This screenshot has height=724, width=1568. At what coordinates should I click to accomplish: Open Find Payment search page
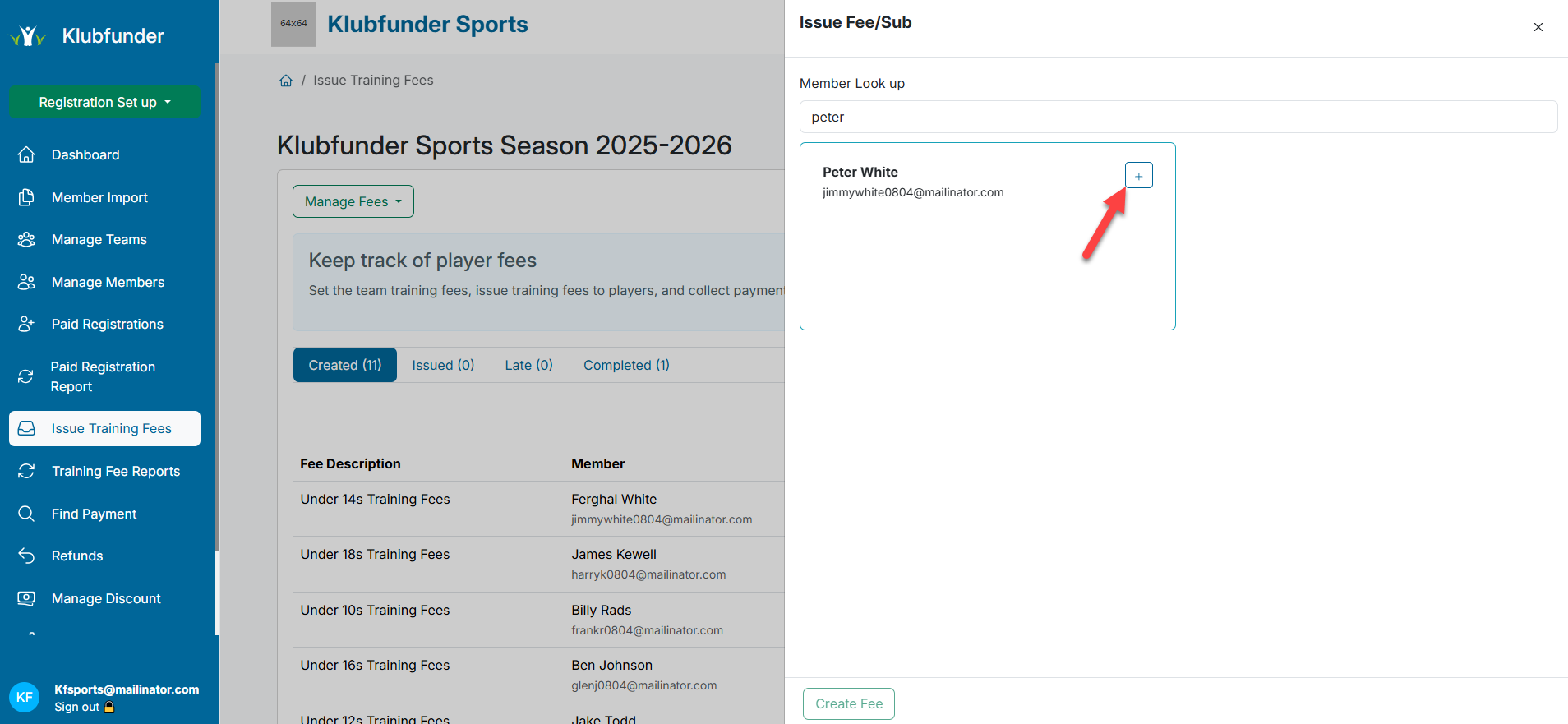coord(94,514)
